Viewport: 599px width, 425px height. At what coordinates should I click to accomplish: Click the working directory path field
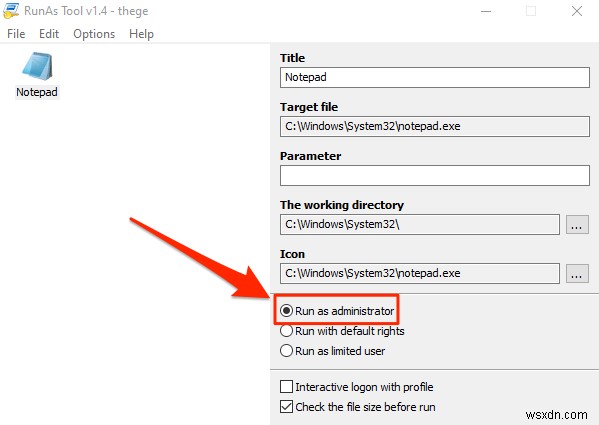(420, 225)
